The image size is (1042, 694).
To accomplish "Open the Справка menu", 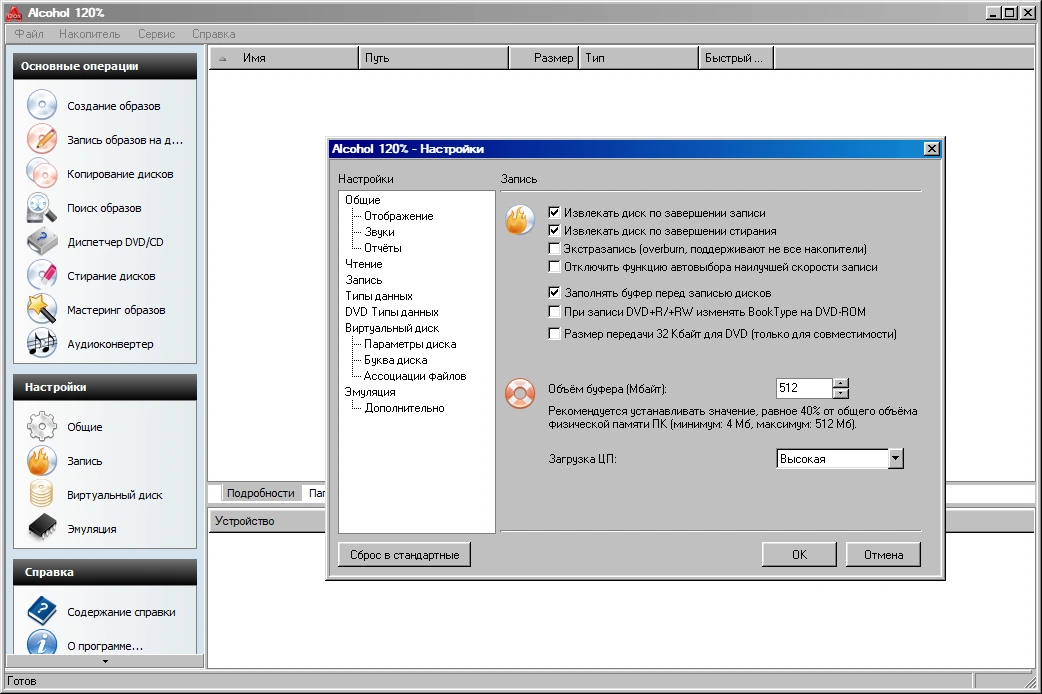I will (214, 34).
